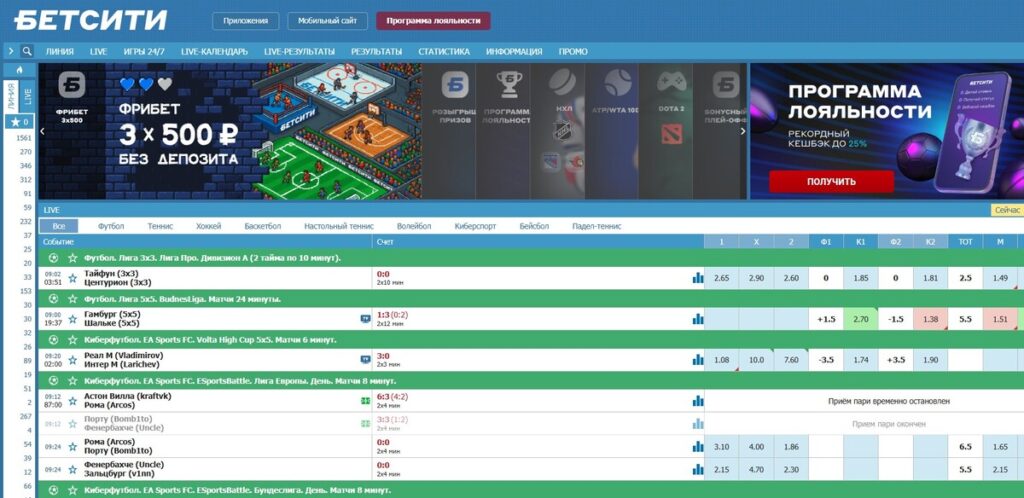Viewport: 1024px width, 498px height.
Task: Open Киберфутбол Бундеслига league header
Action: tap(531, 490)
